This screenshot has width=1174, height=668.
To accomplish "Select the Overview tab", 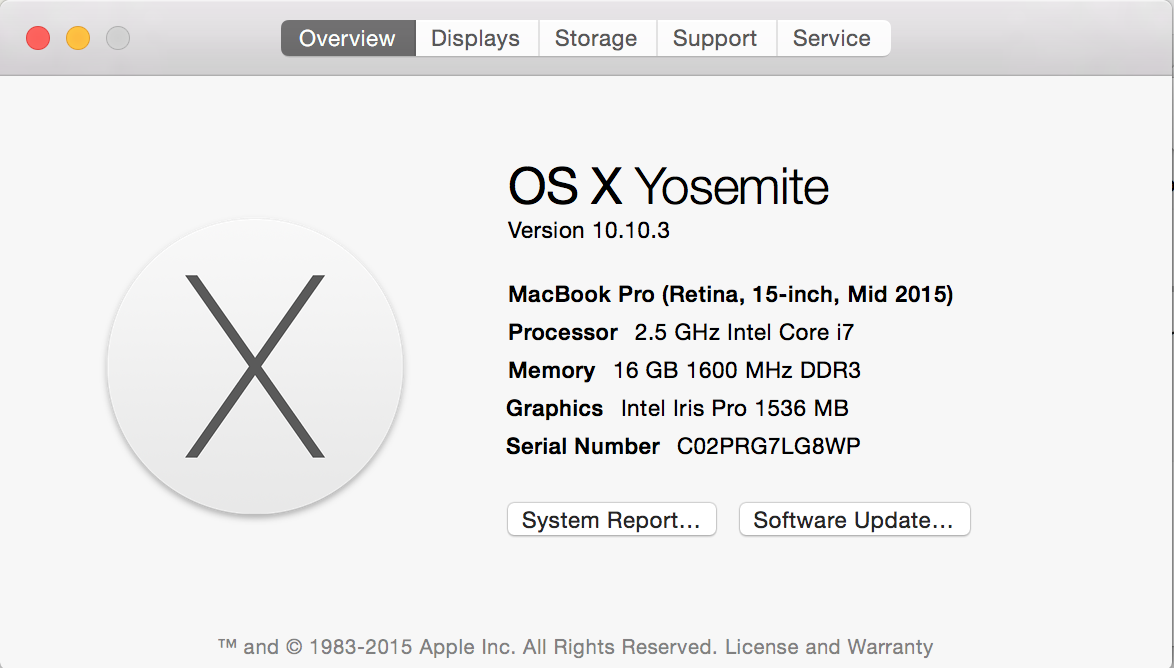I will coord(347,39).
